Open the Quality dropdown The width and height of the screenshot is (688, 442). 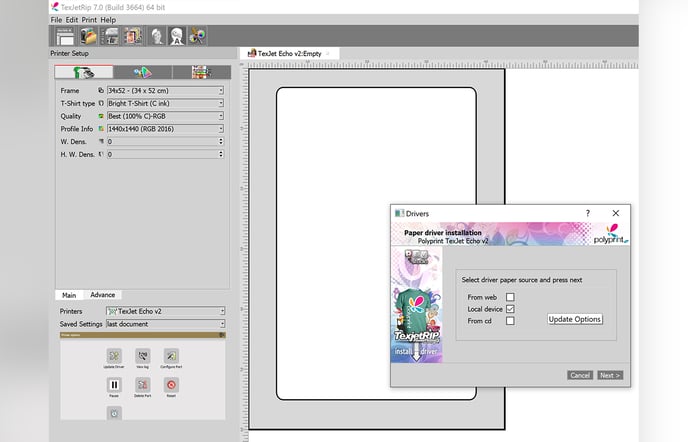click(x=165, y=116)
